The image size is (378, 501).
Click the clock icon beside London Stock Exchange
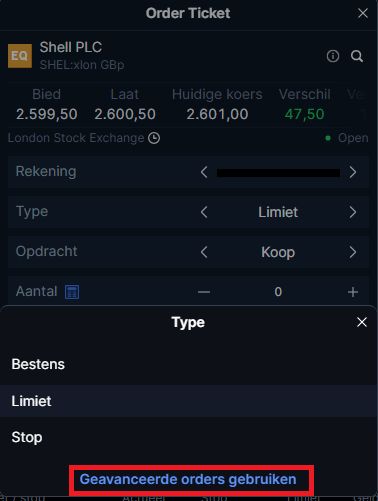pyautogui.click(x=154, y=138)
